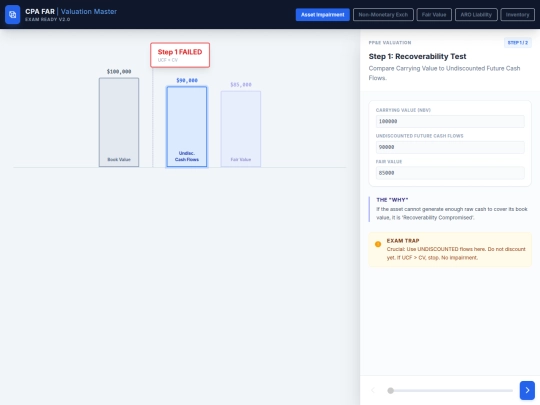Click the step progress slider handle
540x405 pixels.
390,391
